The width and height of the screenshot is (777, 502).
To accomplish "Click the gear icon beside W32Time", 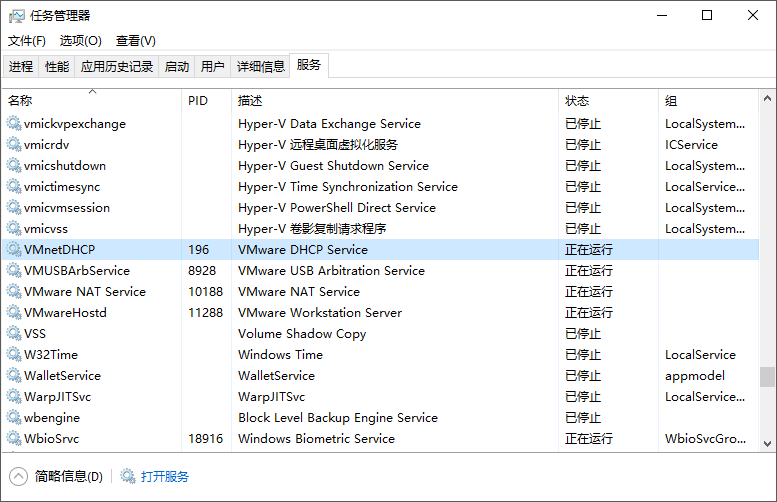I will (14, 354).
